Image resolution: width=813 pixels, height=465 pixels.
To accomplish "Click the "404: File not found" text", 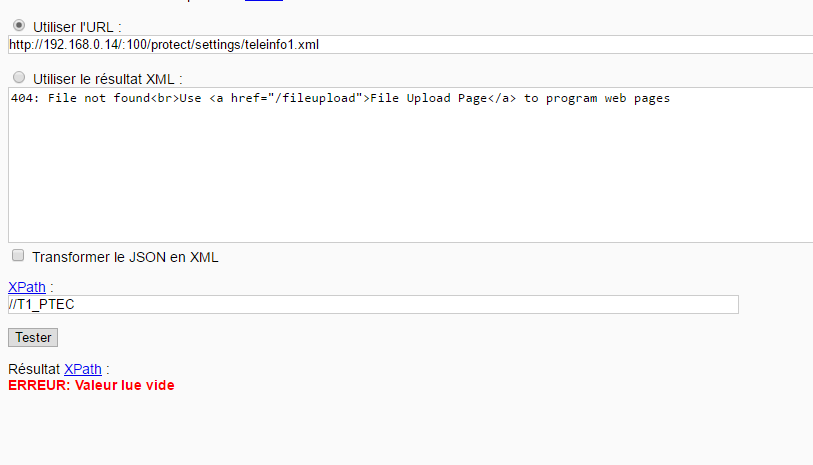I will (x=80, y=98).
